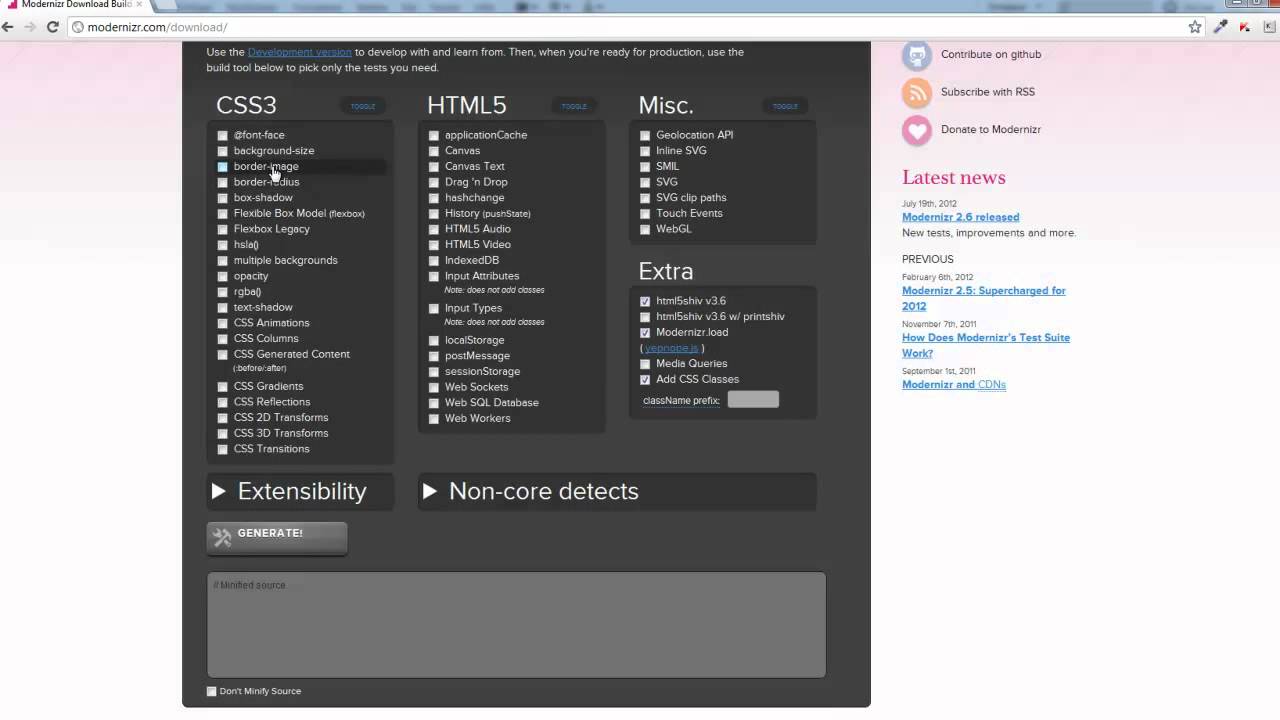1280x720 pixels.
Task: Enable HTML5 Video test
Action: (x=434, y=245)
